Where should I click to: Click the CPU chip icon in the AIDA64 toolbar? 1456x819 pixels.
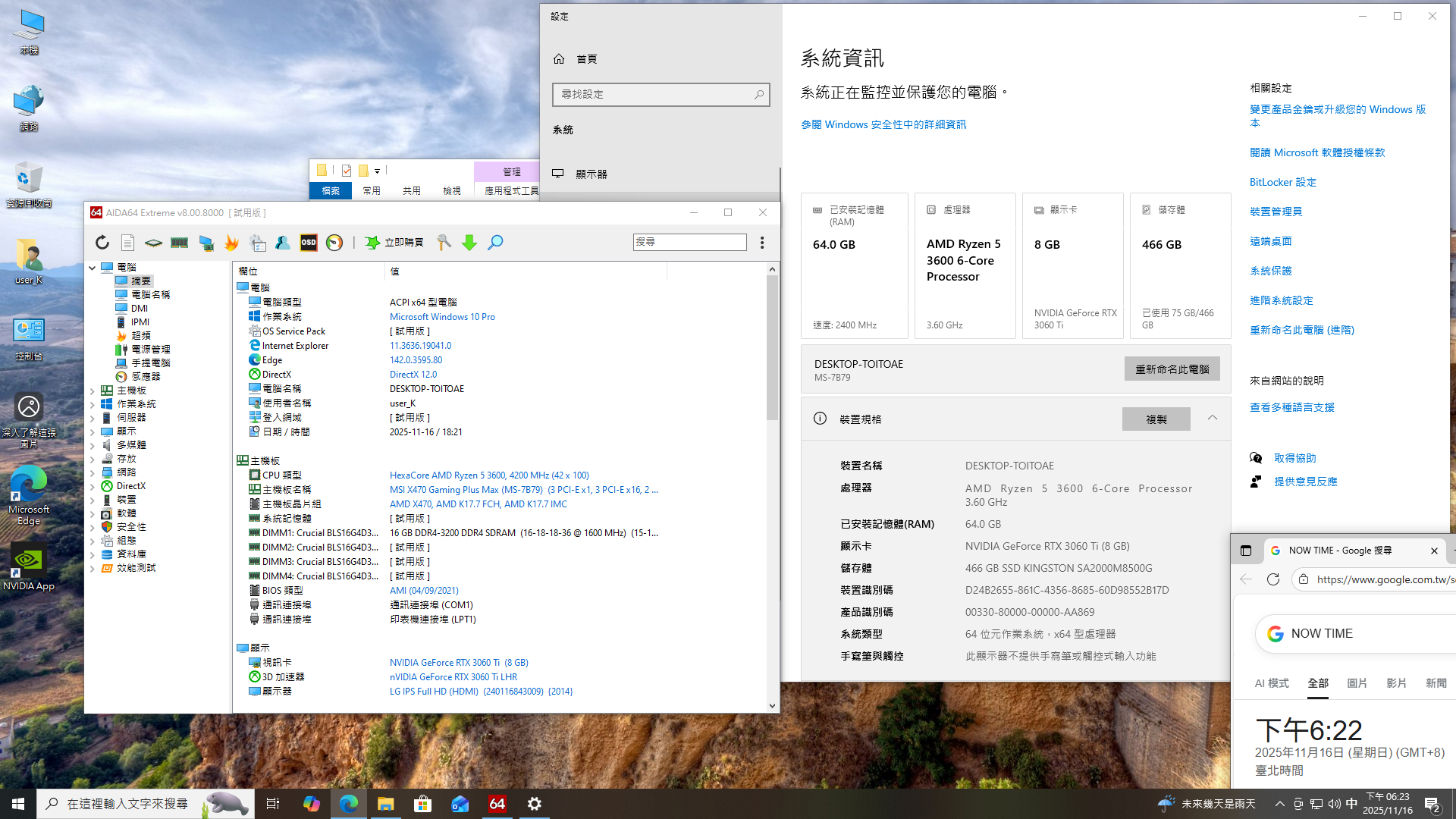(153, 243)
